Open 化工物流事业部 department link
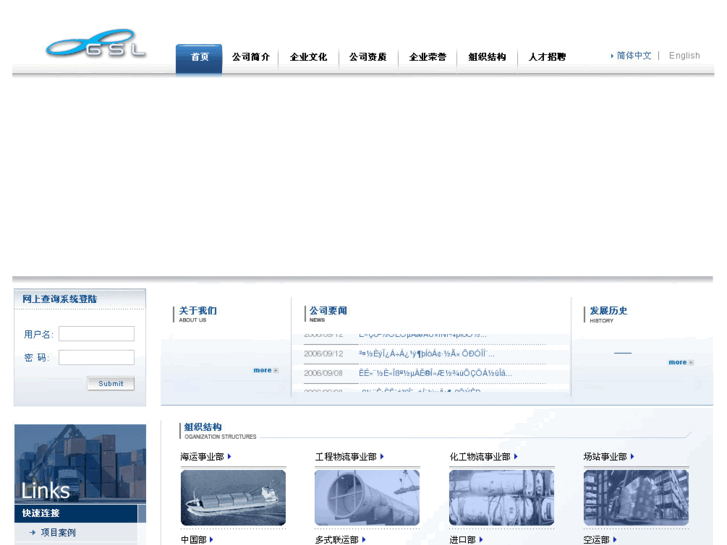The height and width of the screenshot is (545, 727). point(480,457)
